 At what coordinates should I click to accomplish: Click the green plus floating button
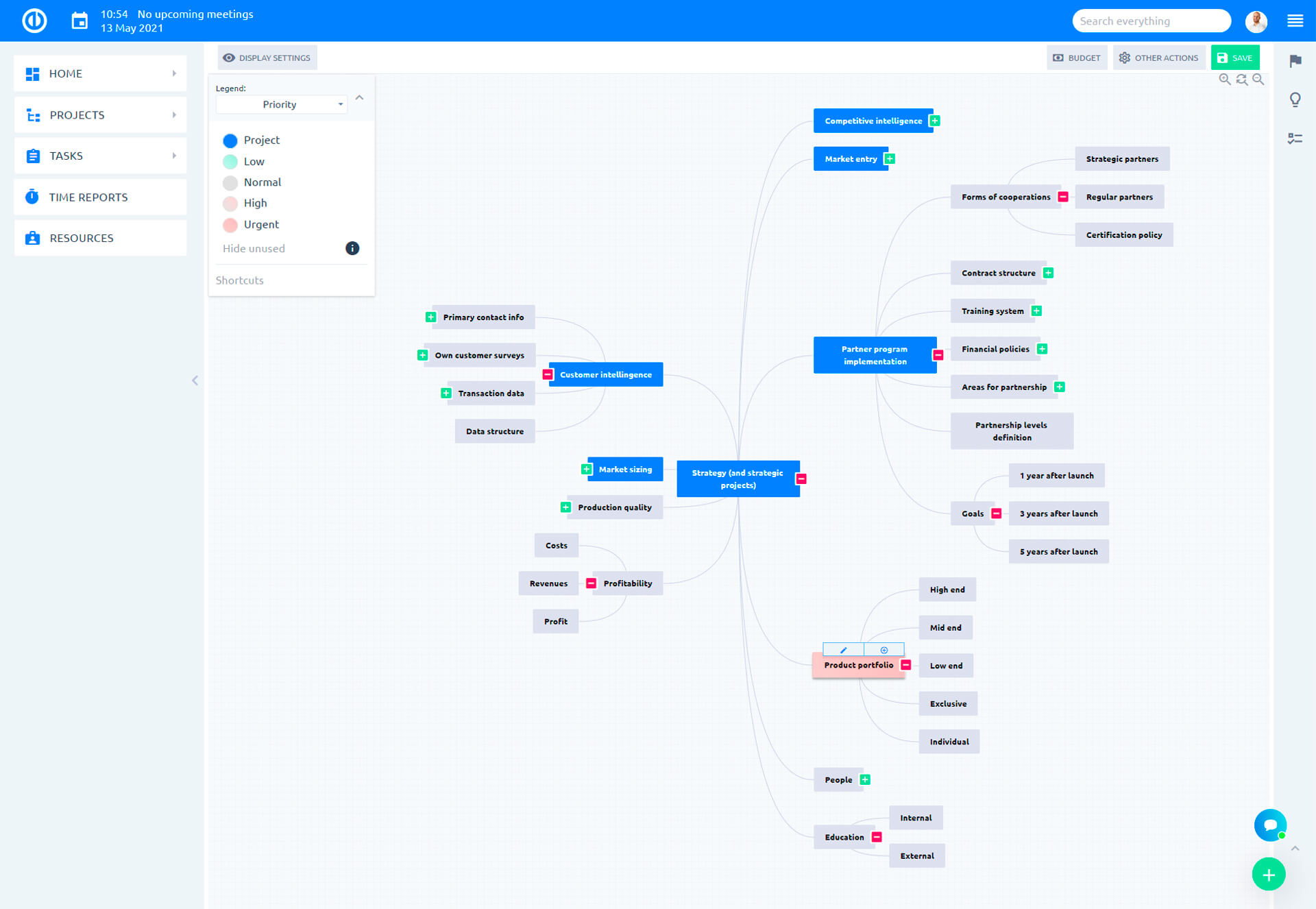[x=1268, y=875]
